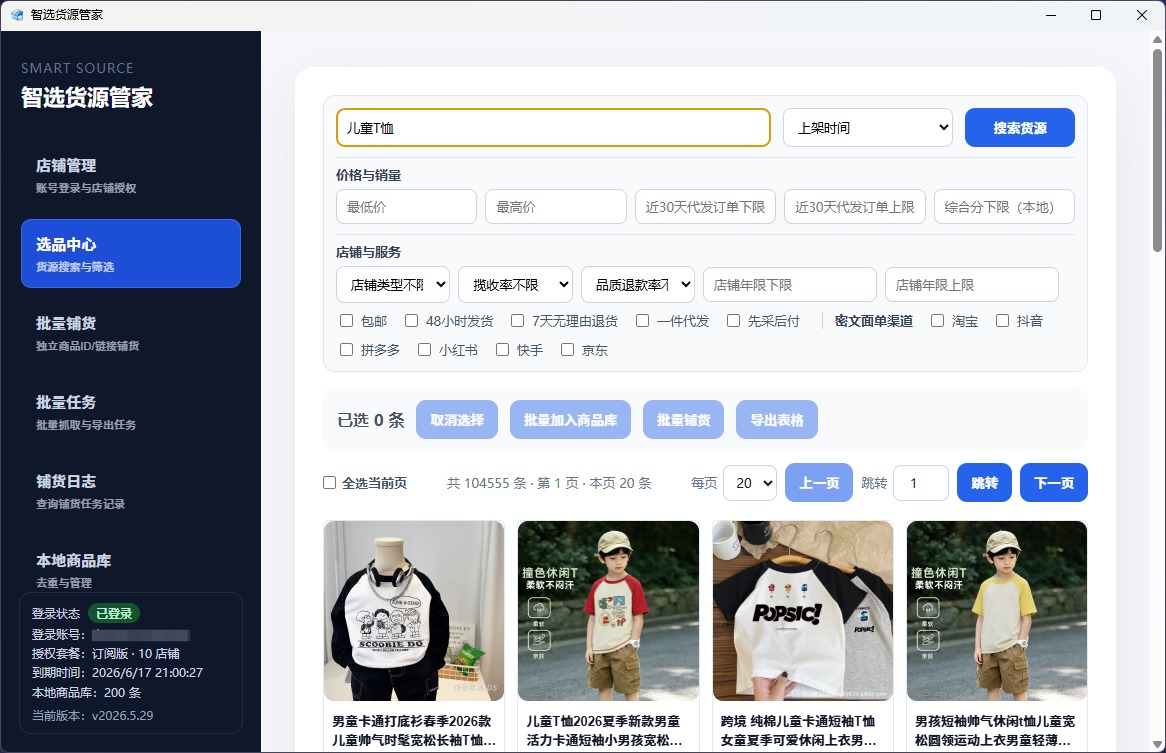Click the page number 跳转 input
Image resolution: width=1166 pixels, height=753 pixels.
click(921, 483)
